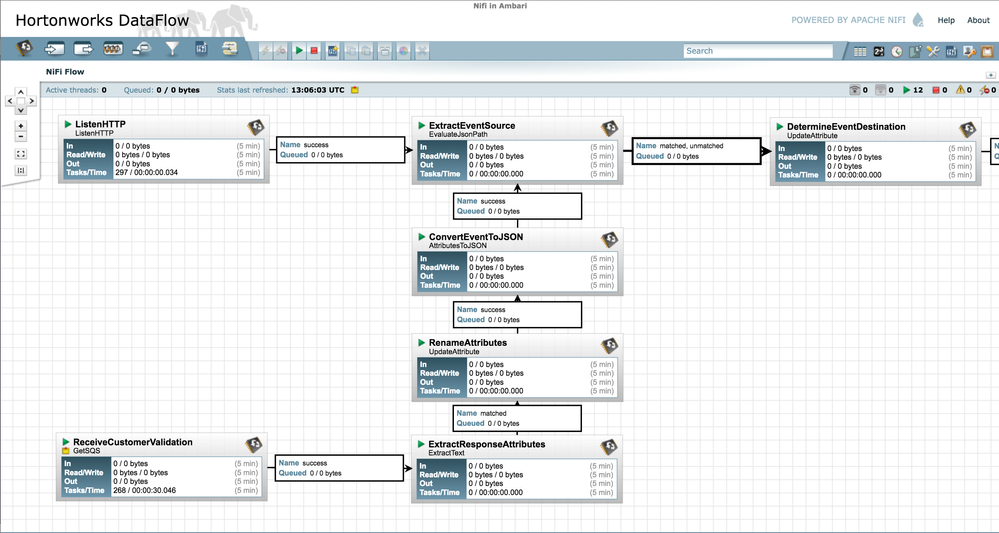Click the NiFi Flow breadcrumb
Screen dimensions: 999x533
coord(65,72)
